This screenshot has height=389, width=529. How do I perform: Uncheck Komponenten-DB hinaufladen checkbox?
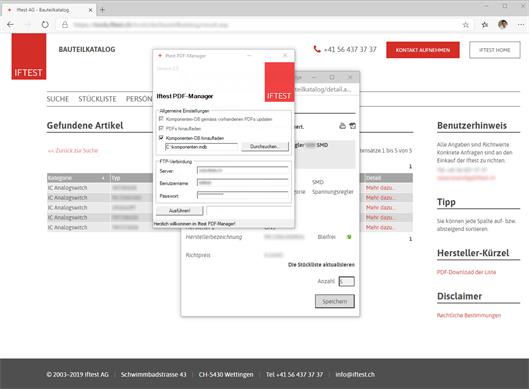click(x=161, y=138)
